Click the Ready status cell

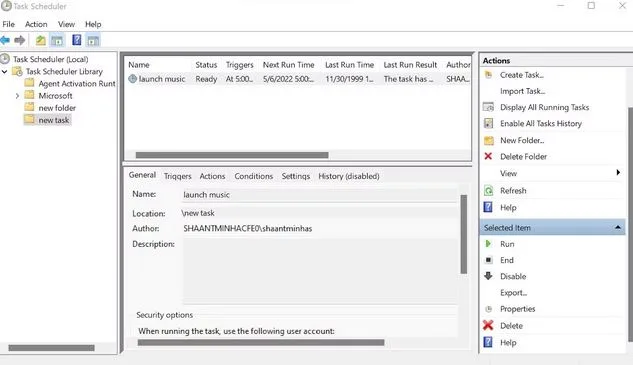[206, 79]
